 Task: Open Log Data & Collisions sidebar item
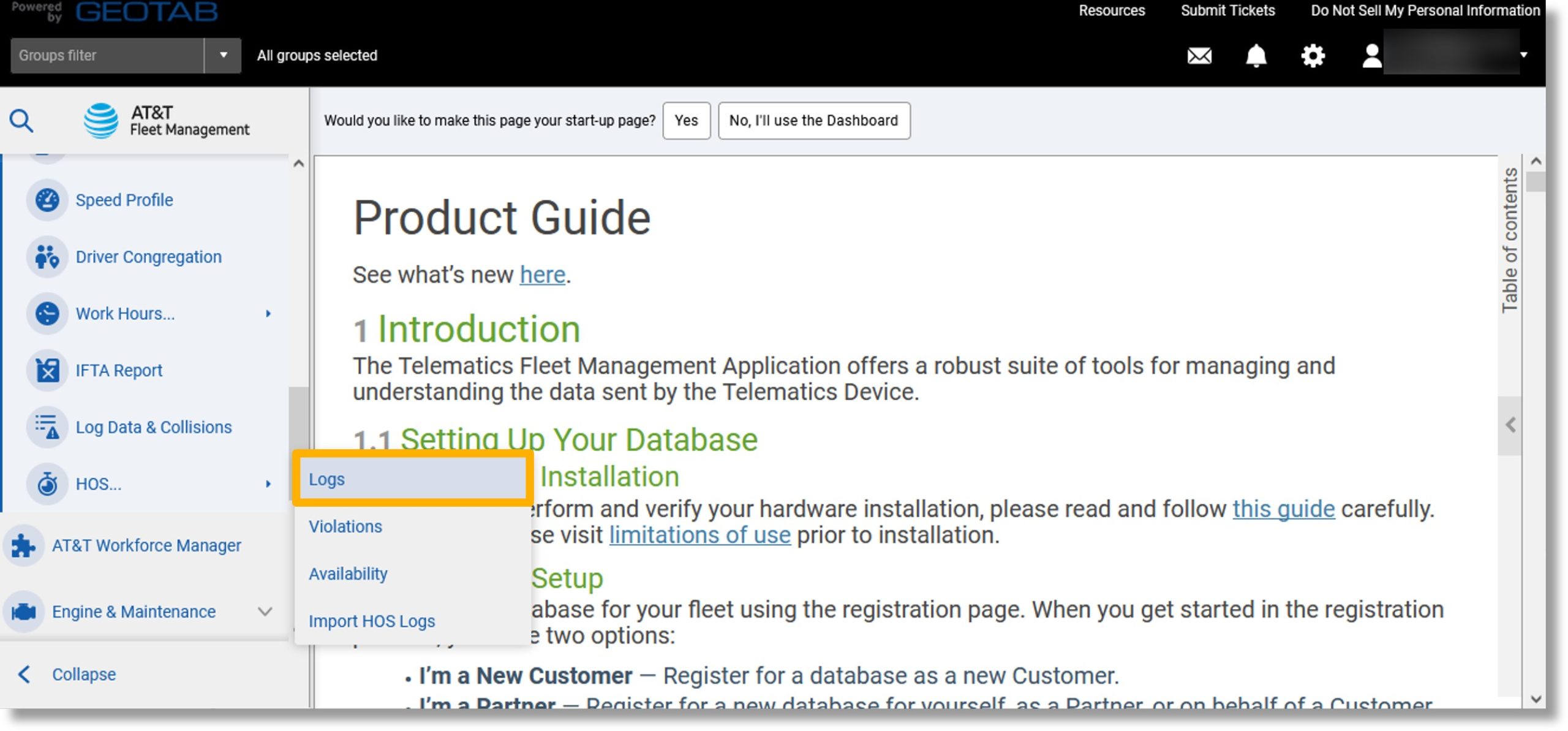(154, 427)
